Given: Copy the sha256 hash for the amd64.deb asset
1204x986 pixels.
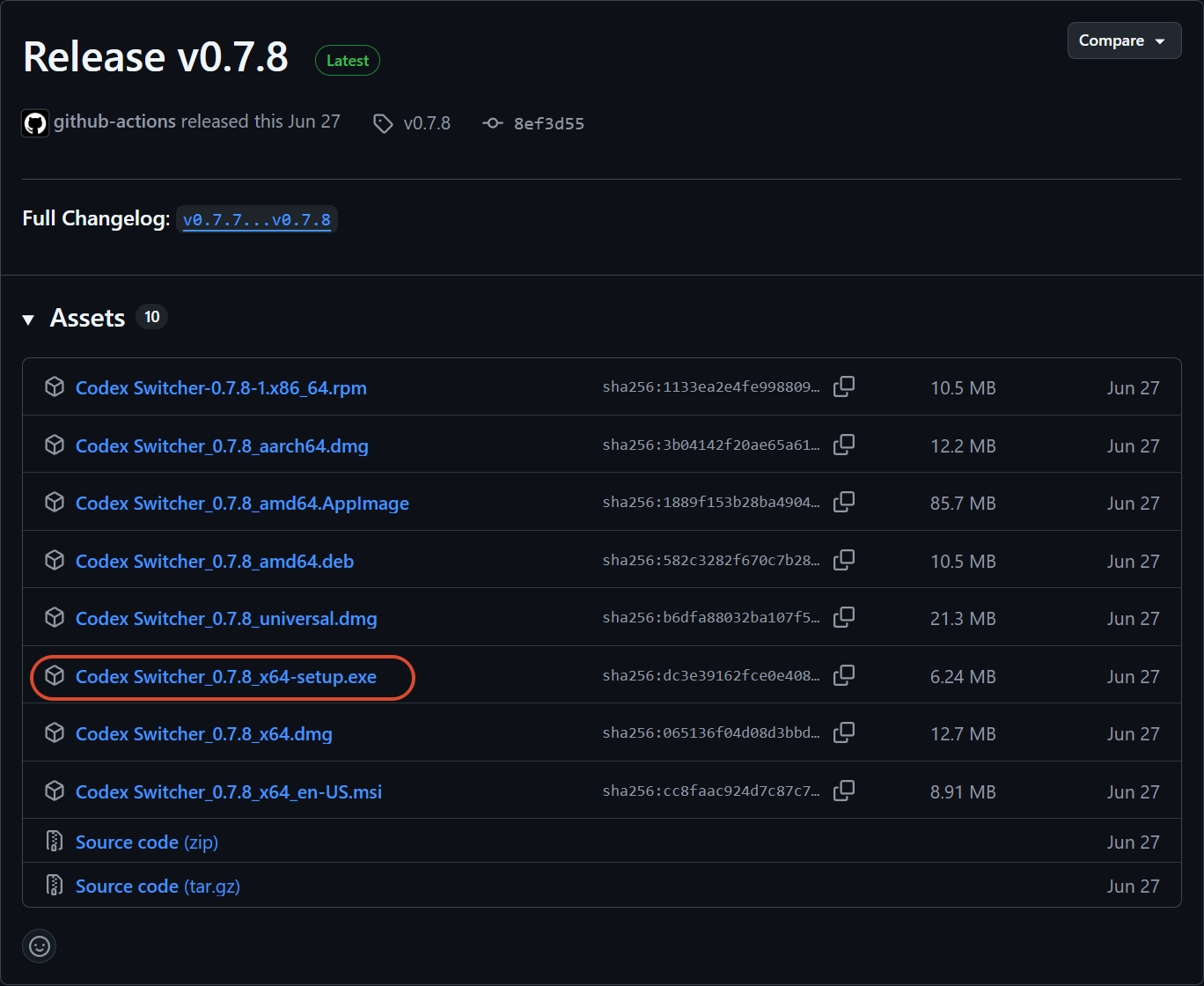Looking at the screenshot, I should point(844,561).
